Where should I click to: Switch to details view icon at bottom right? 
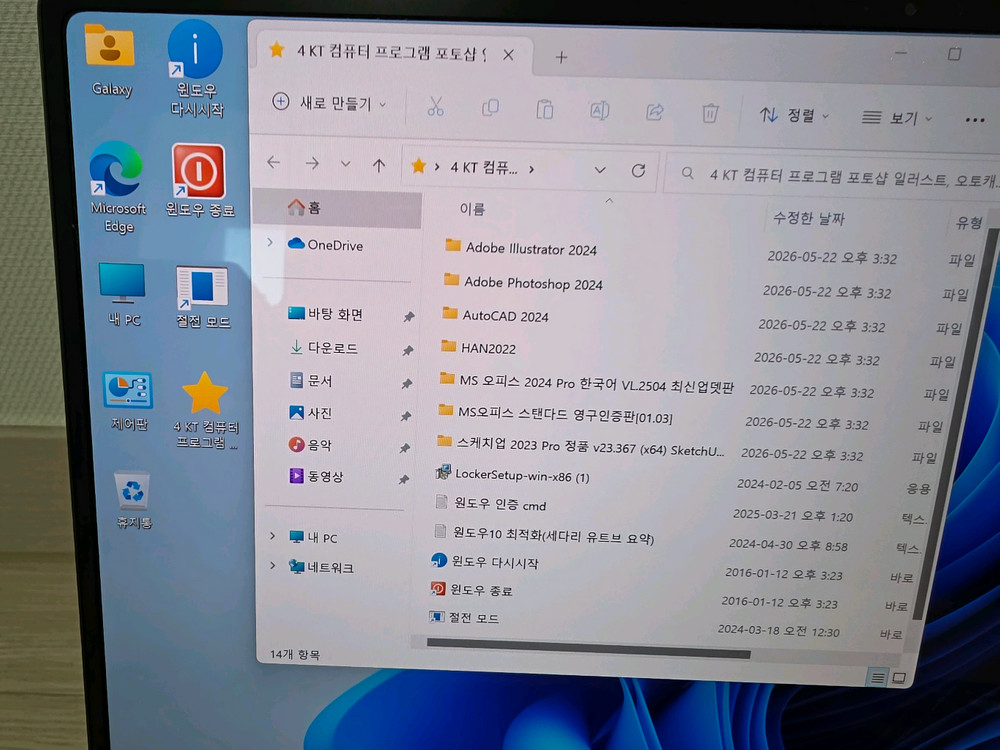coord(878,677)
